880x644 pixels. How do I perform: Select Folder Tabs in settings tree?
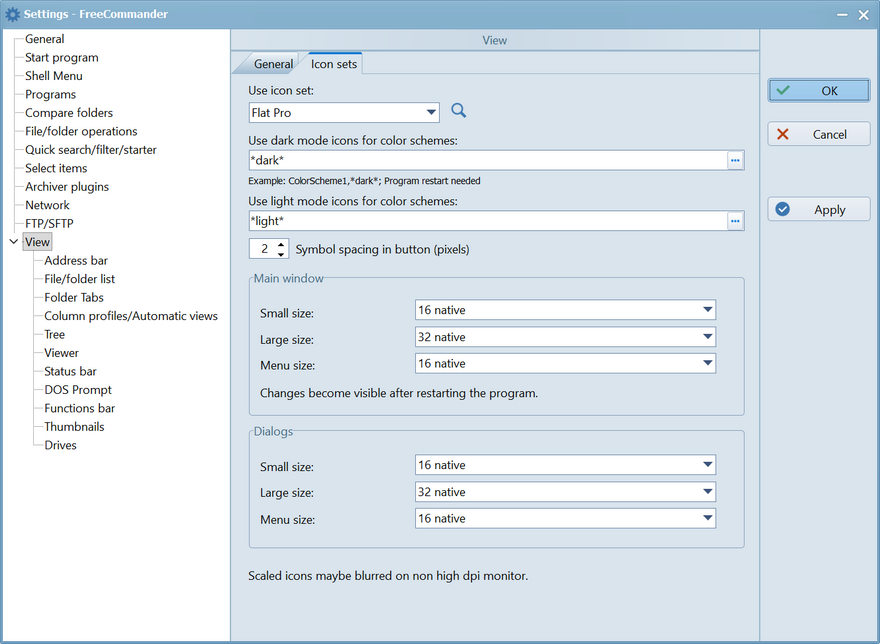[74, 297]
